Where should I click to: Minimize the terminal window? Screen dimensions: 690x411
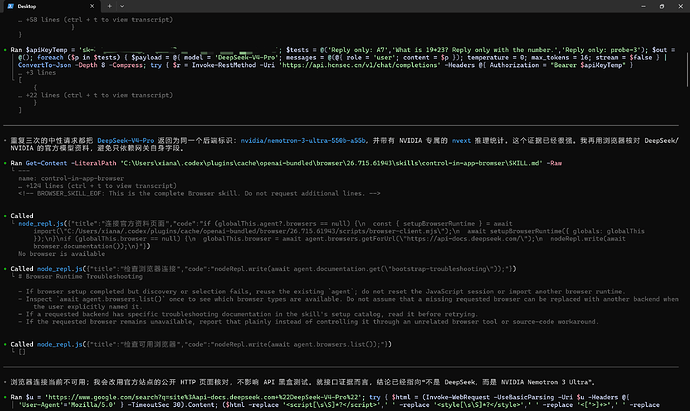pyautogui.click(x=643, y=6)
